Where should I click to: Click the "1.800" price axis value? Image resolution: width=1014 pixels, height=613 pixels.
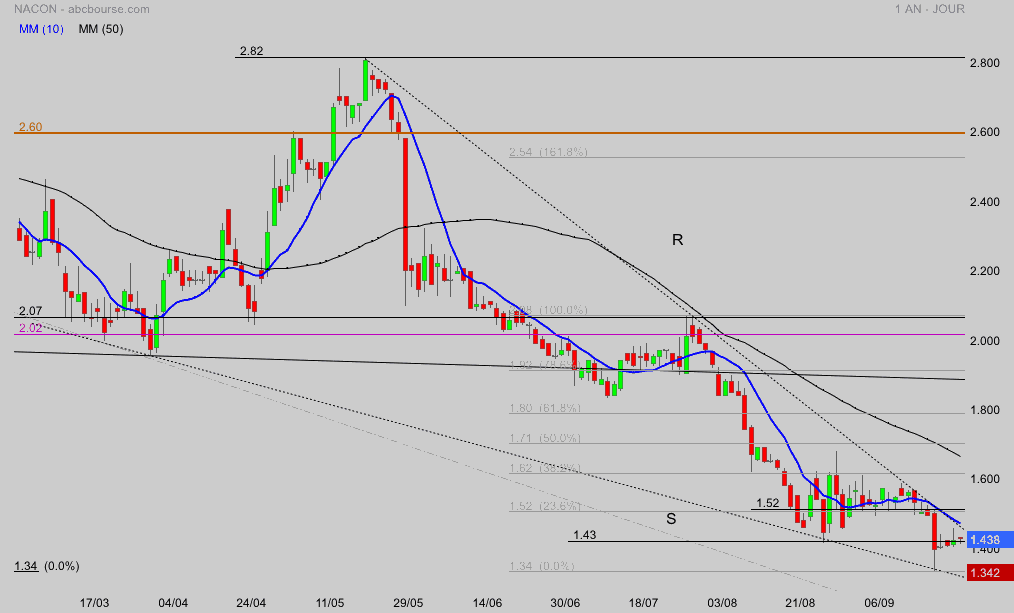[x=985, y=410]
